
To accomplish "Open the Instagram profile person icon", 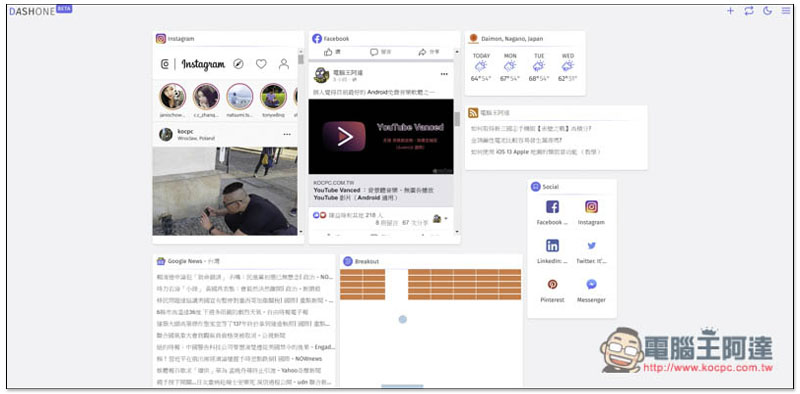I will pyautogui.click(x=284, y=64).
